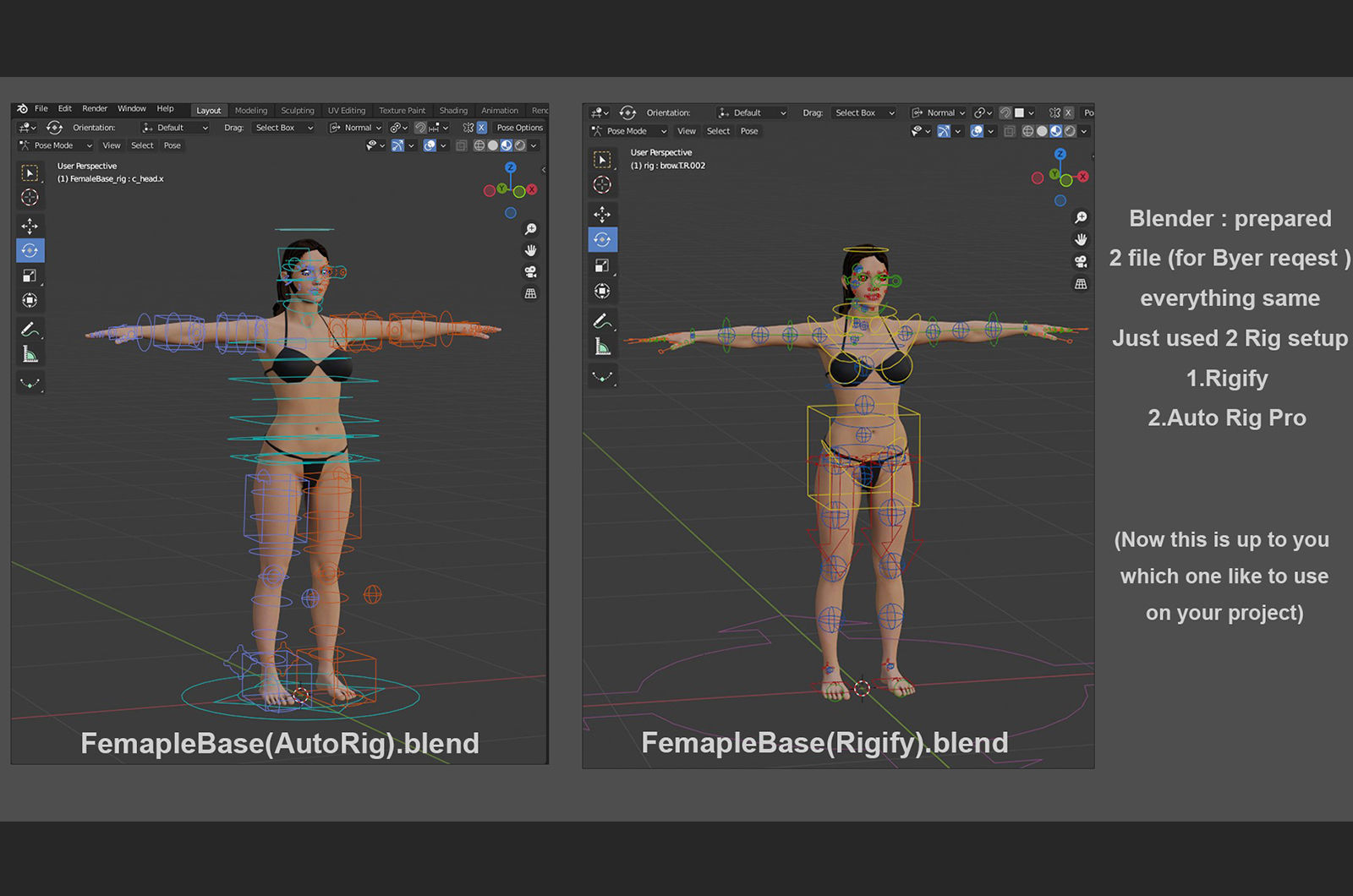Switch to the Sculpting workspace tab
The image size is (1353, 896).
click(x=297, y=111)
